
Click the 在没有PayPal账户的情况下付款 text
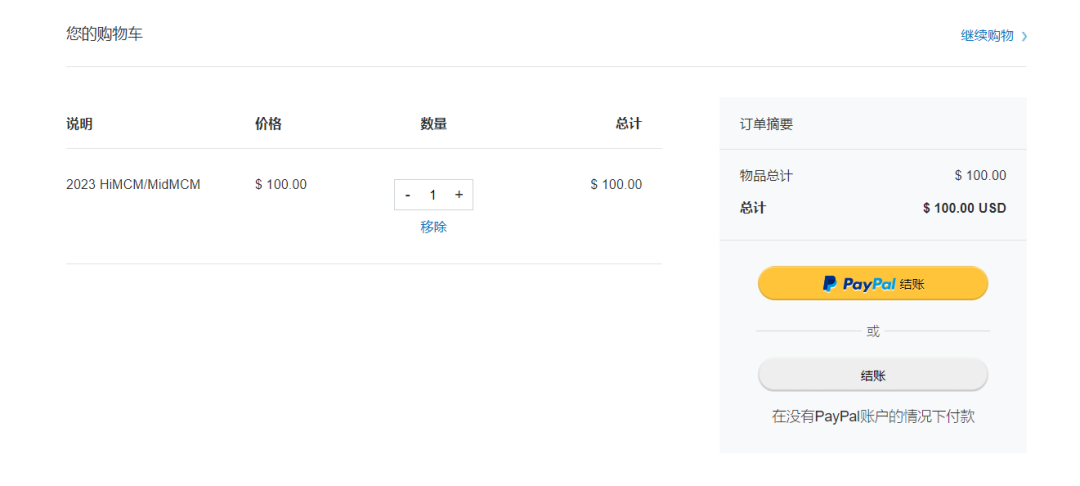(x=873, y=416)
